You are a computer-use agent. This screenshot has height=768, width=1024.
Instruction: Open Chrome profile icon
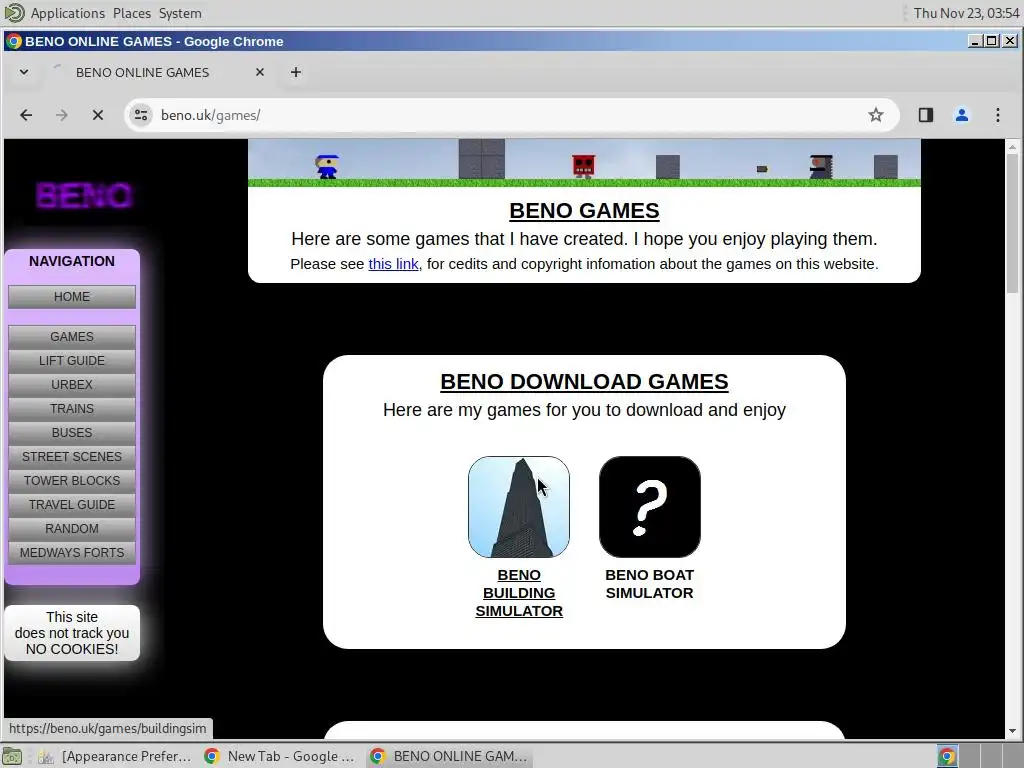pyautogui.click(x=961, y=115)
